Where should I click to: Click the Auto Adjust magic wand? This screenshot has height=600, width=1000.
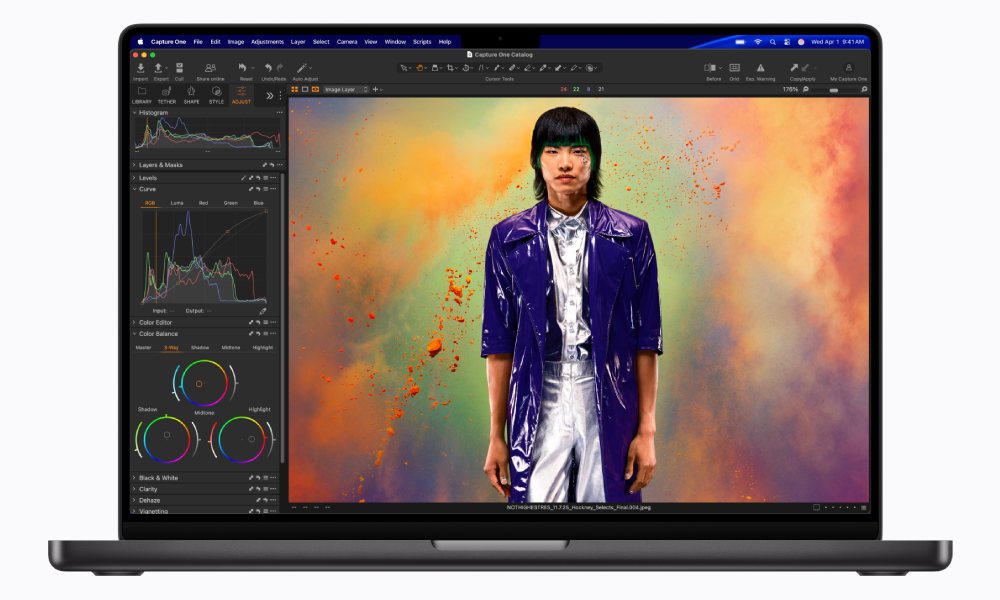pyautogui.click(x=304, y=68)
